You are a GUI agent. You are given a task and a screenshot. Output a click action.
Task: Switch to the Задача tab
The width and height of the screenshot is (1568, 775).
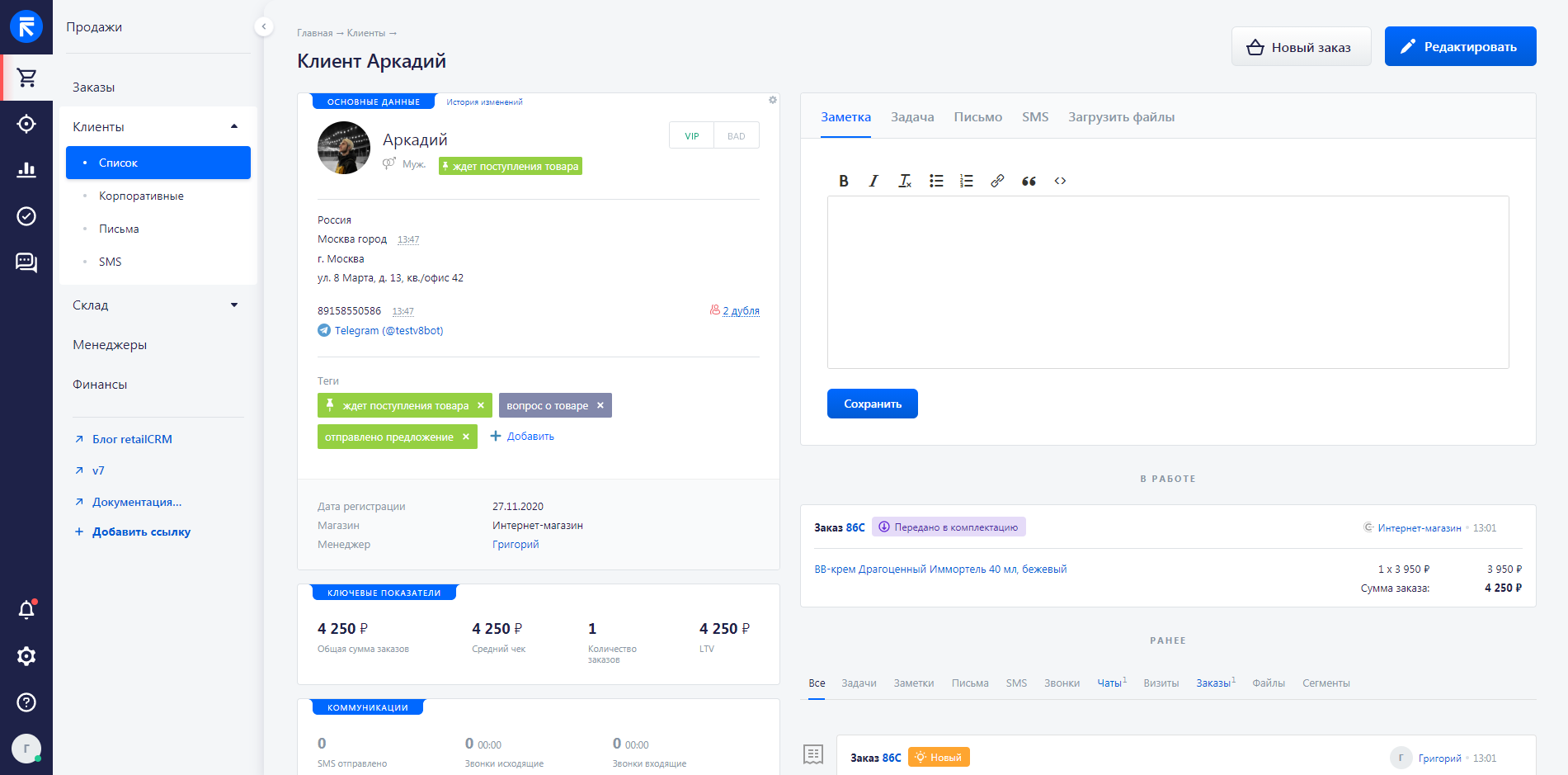coord(911,117)
